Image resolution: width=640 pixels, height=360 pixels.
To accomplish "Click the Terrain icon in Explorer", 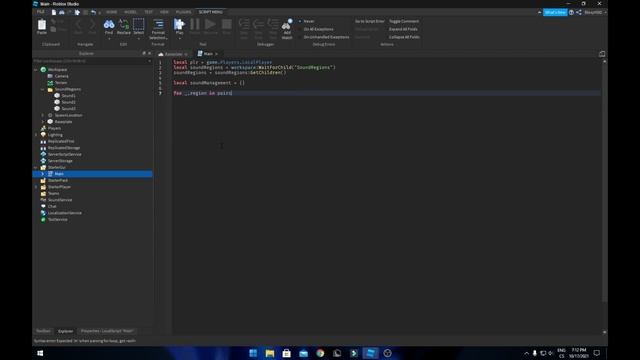I will pyautogui.click(x=50, y=82).
